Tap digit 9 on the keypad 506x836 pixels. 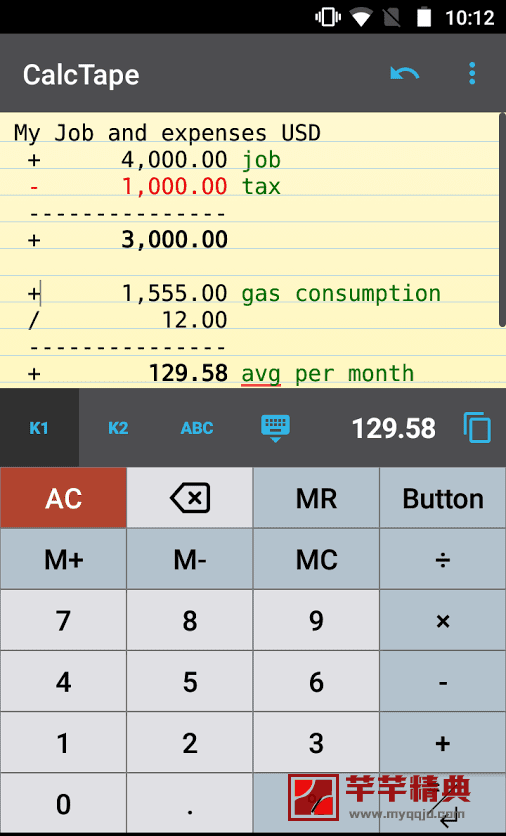316,621
